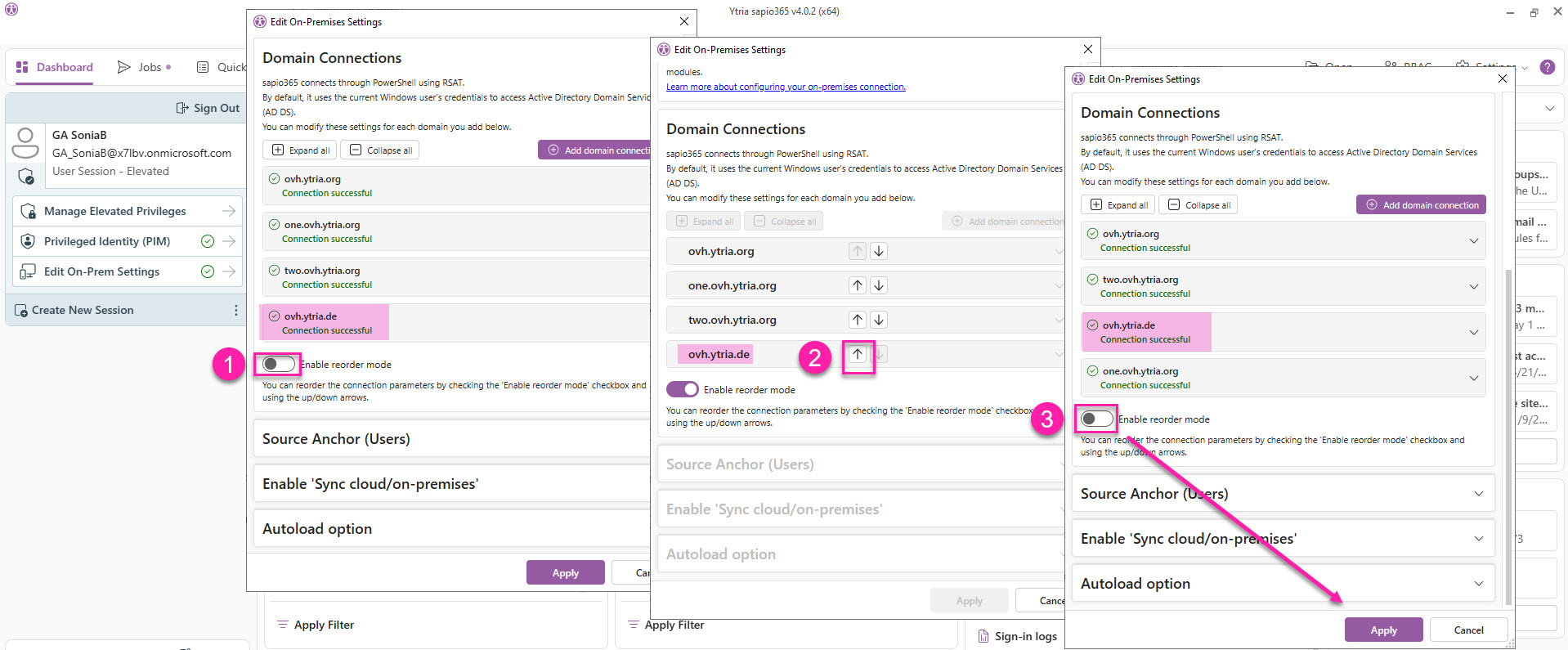Expand the Source Anchor (Users) section chevron
This screenshot has width=1568, height=650.
(x=1478, y=494)
